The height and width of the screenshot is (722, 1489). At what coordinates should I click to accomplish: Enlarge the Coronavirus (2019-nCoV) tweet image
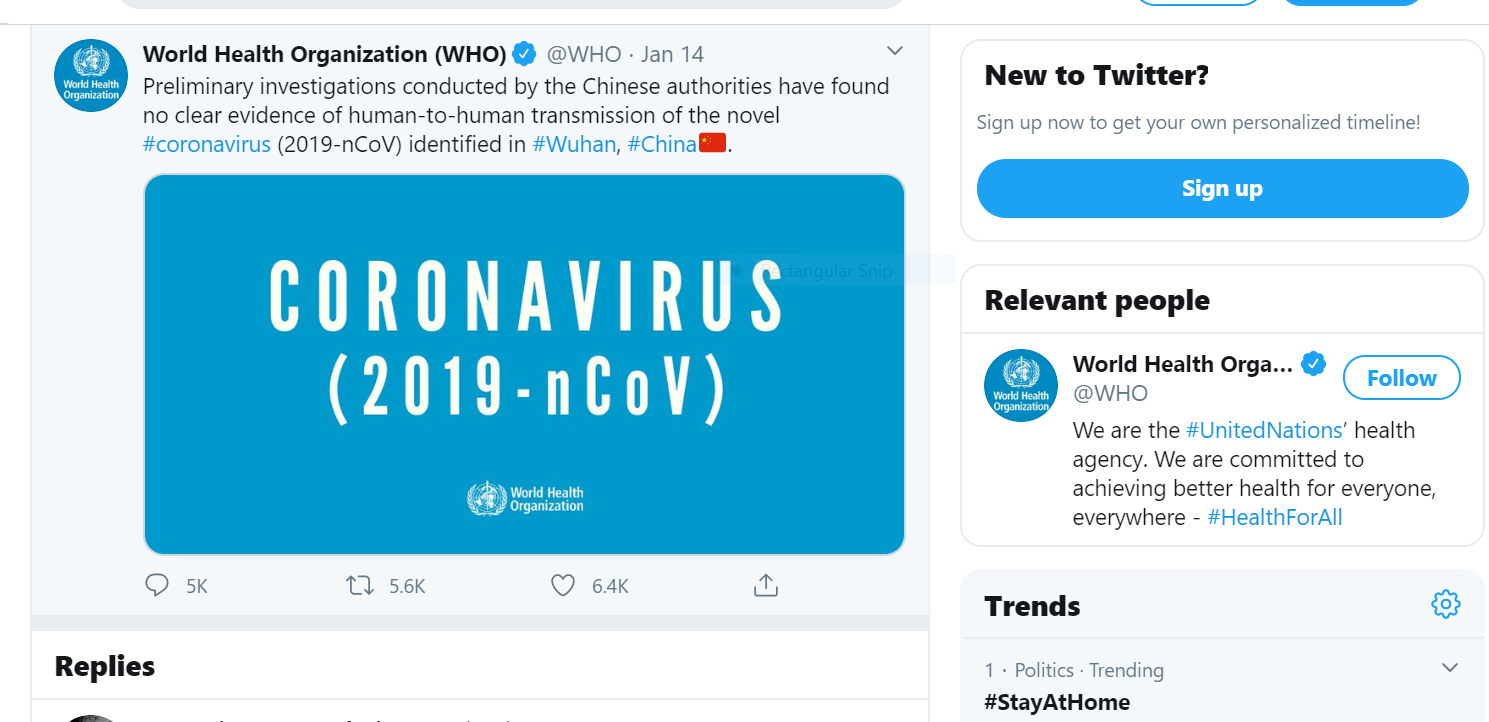[x=524, y=364]
